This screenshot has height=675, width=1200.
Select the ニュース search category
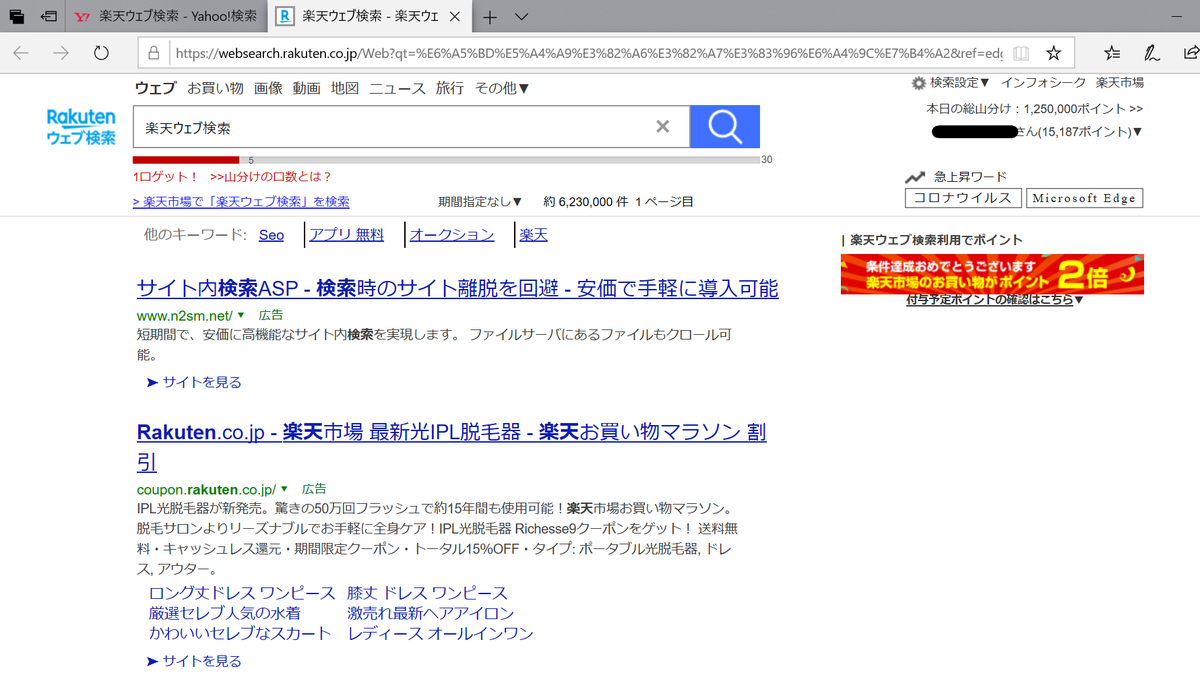coord(397,88)
